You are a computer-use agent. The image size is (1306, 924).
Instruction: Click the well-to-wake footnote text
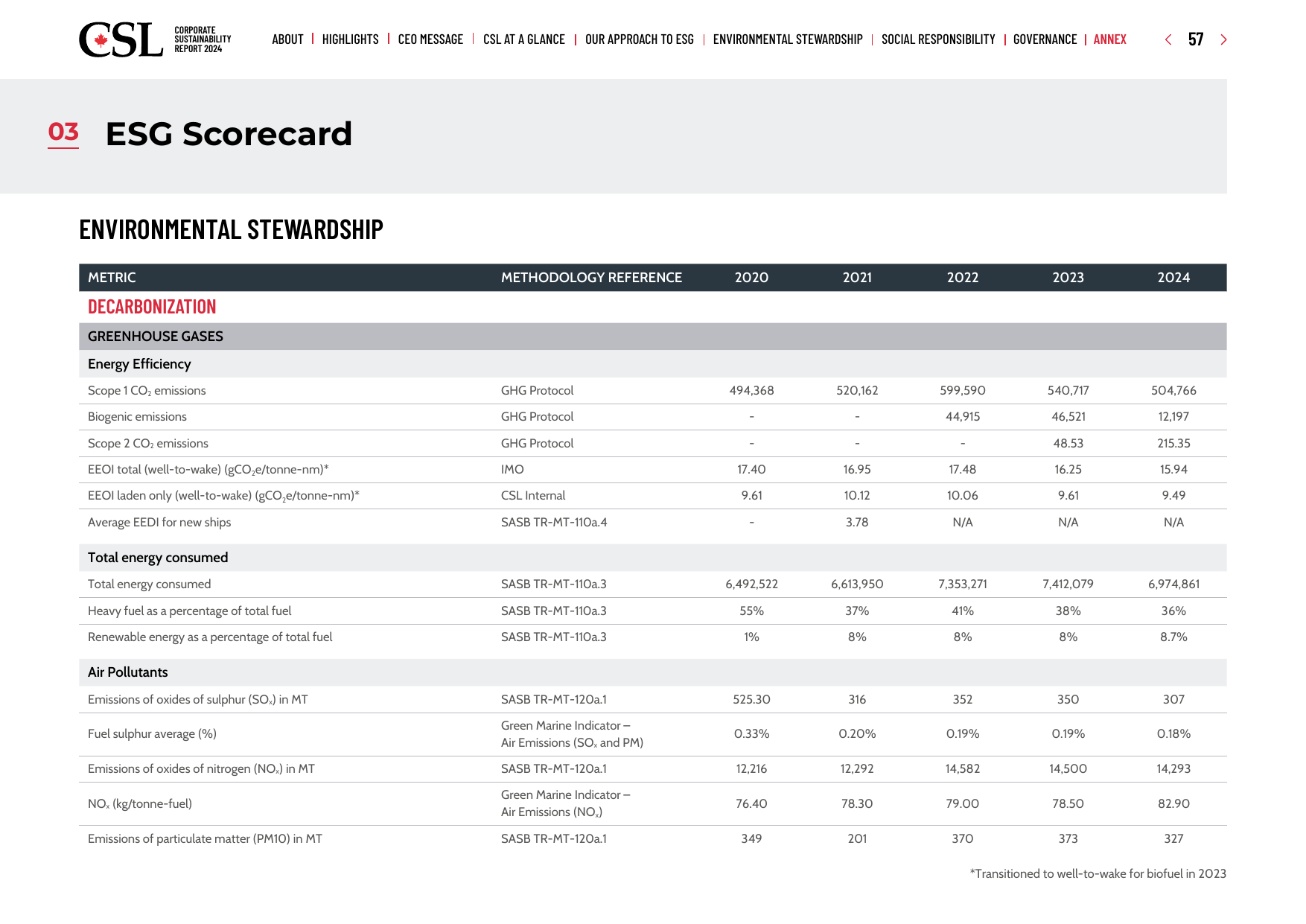[x=1098, y=874]
